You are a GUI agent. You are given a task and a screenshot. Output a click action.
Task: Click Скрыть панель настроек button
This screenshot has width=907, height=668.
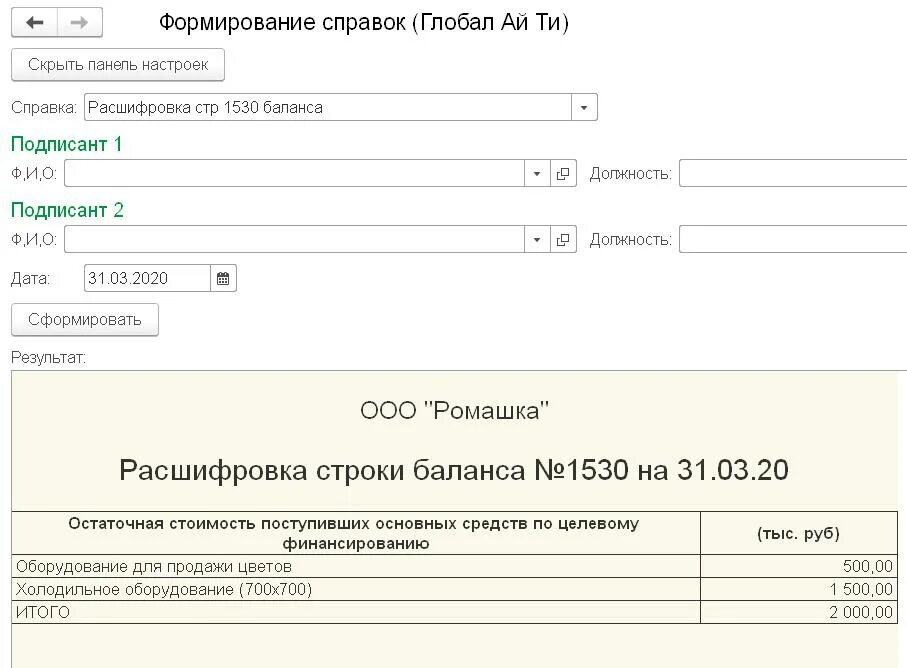coord(118,64)
